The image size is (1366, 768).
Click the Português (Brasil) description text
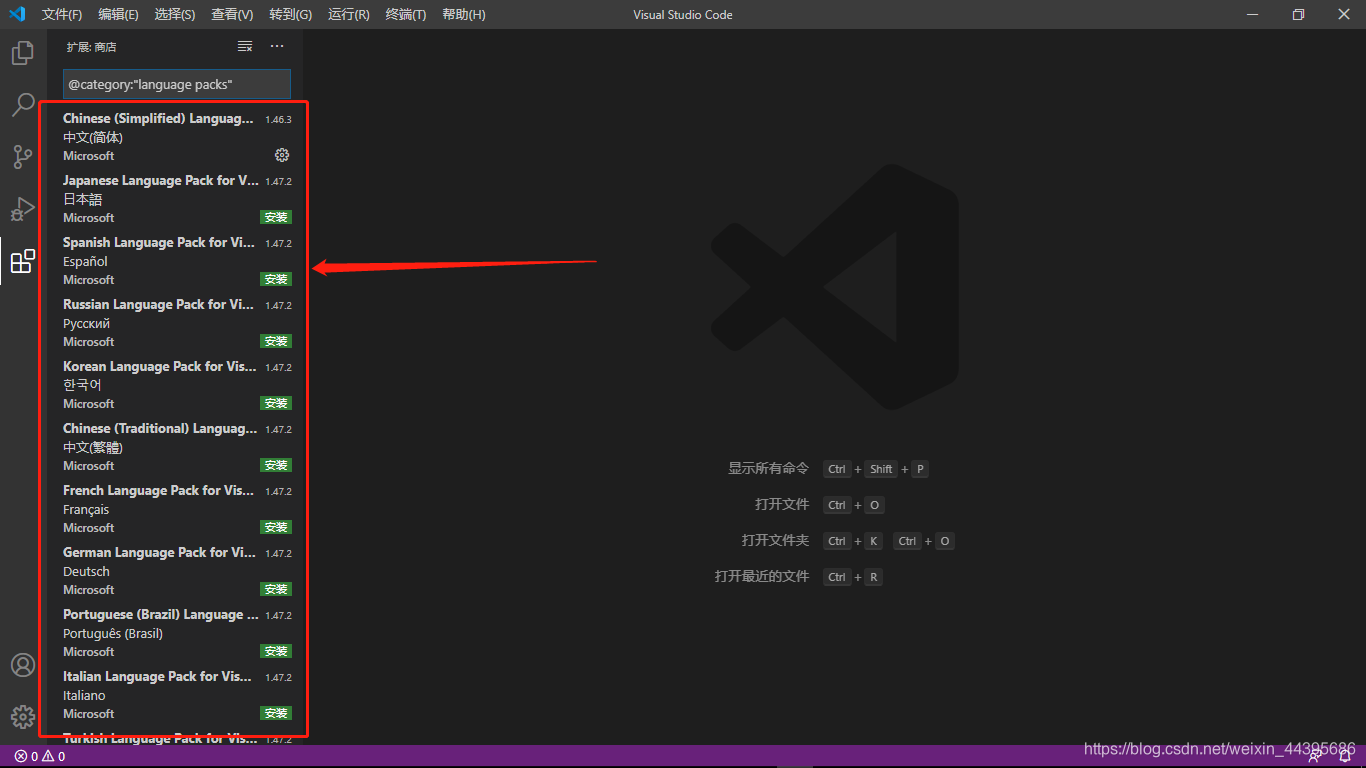113,634
